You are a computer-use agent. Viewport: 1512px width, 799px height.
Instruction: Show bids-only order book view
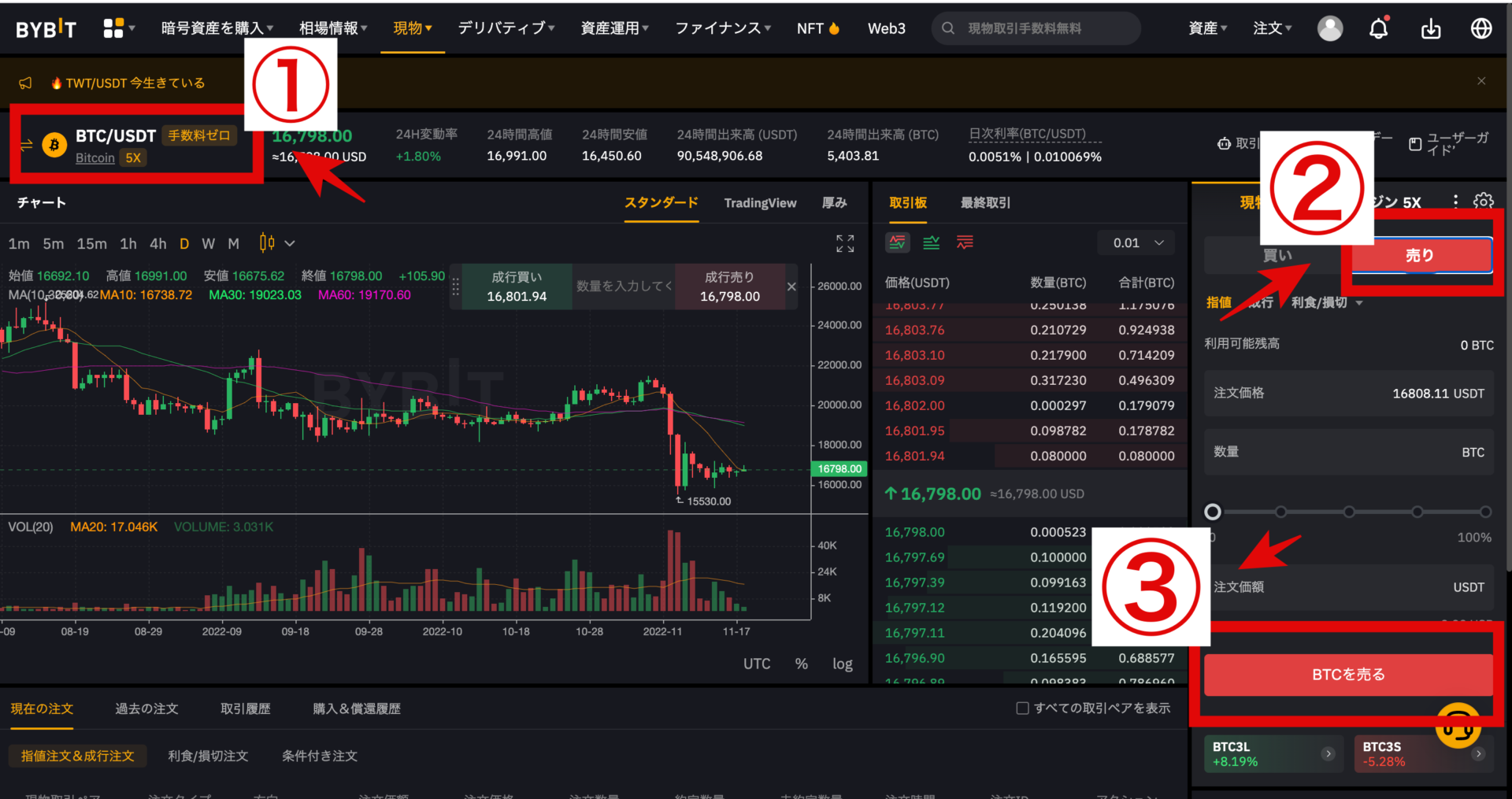point(932,242)
